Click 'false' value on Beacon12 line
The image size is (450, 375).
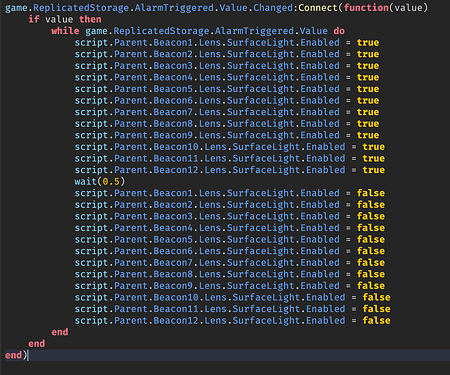click(376, 321)
